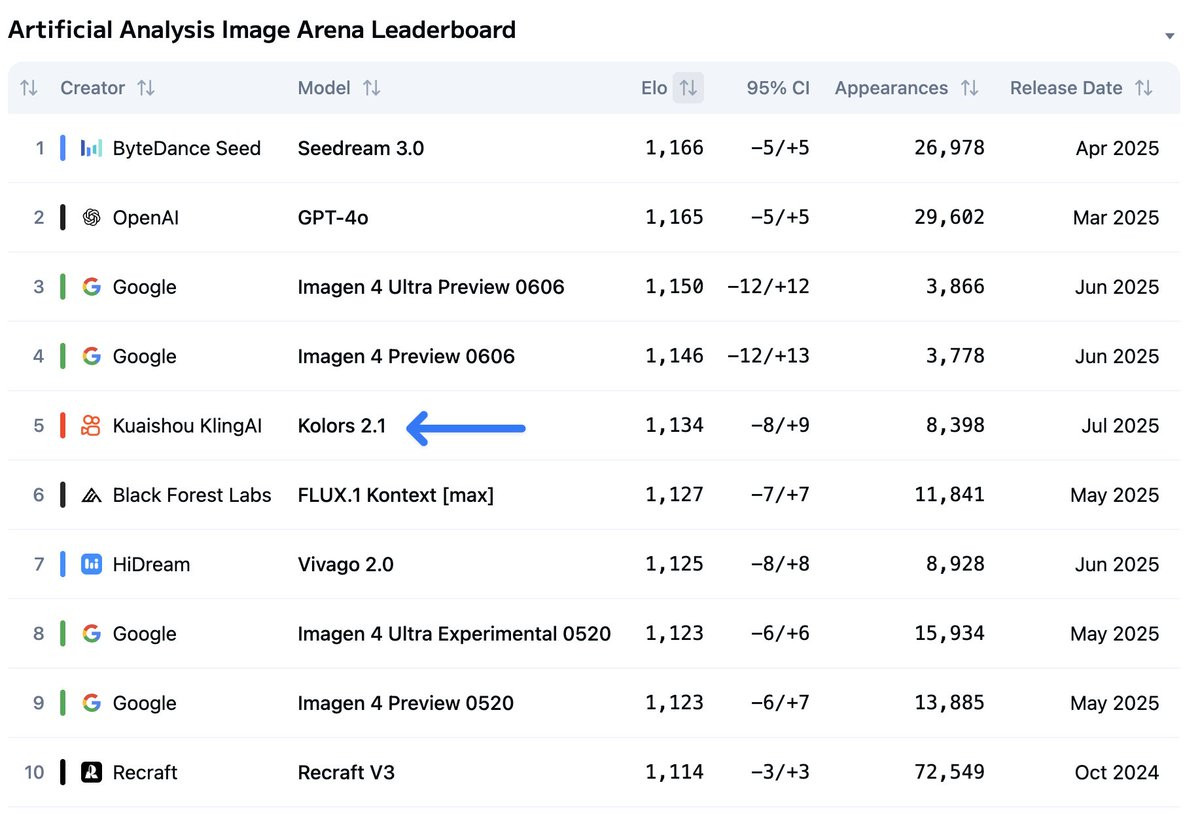
Task: Select the Kolors 2.1 model name
Action: 342,426
